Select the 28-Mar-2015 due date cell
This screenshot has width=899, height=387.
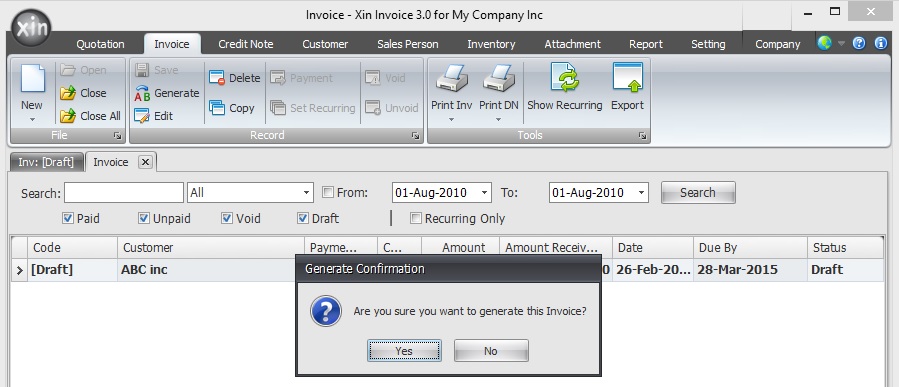(x=751, y=270)
